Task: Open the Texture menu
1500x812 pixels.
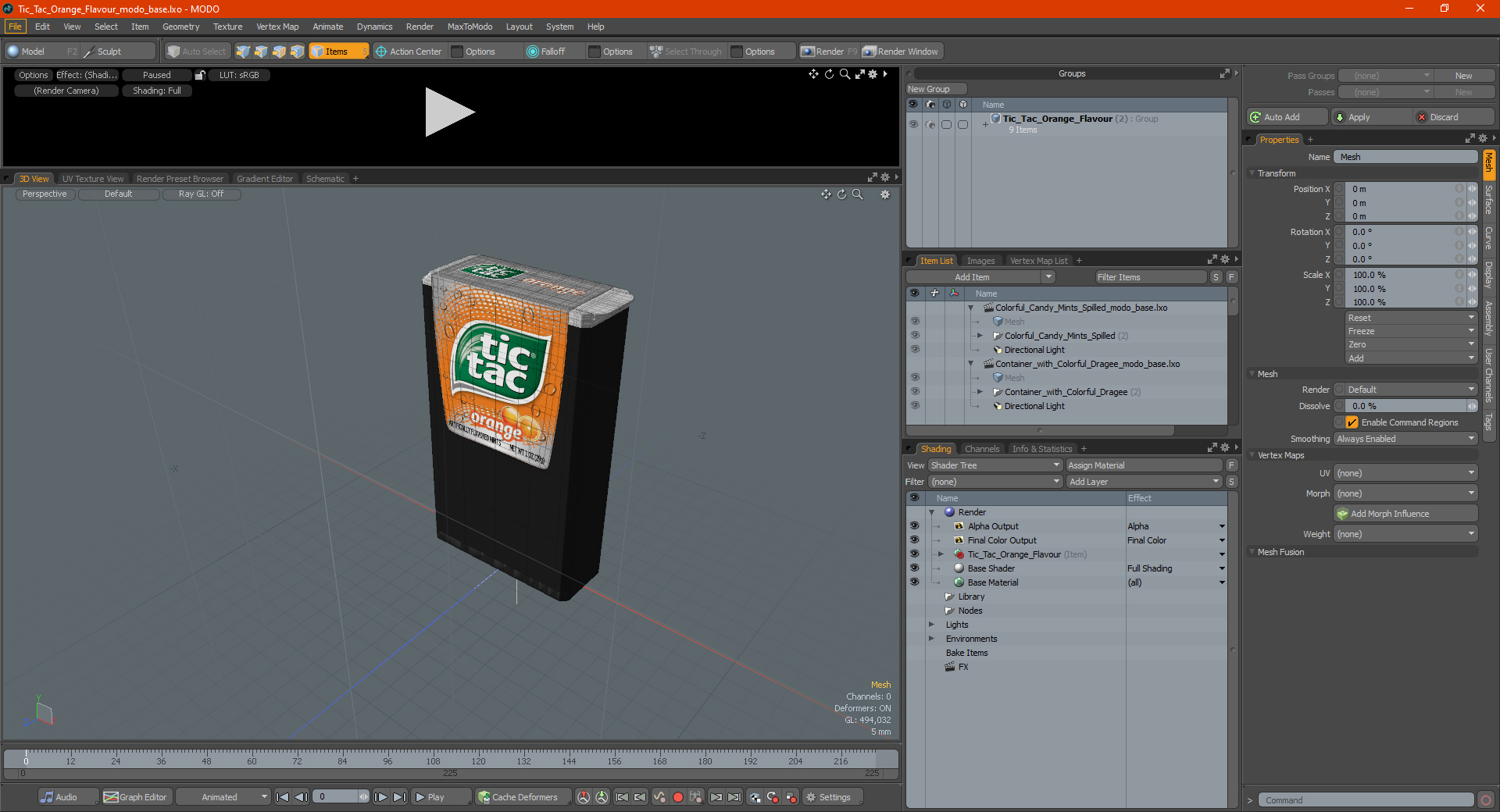Action: 227,27
